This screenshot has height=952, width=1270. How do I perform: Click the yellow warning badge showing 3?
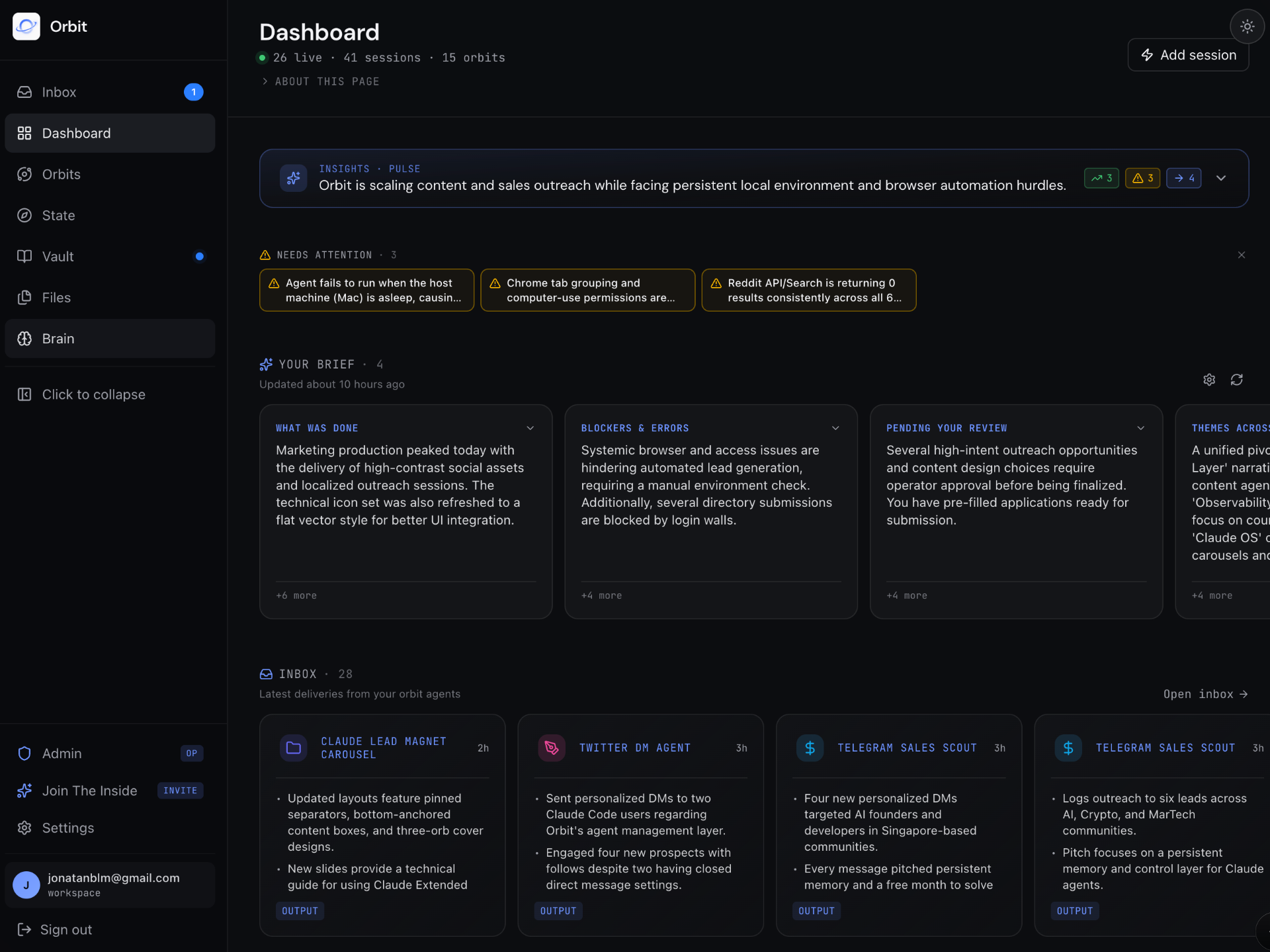(x=1142, y=178)
